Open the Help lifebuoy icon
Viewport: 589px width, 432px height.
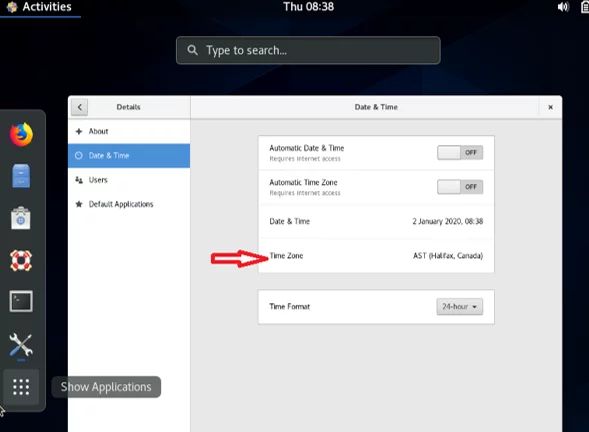[21, 260]
